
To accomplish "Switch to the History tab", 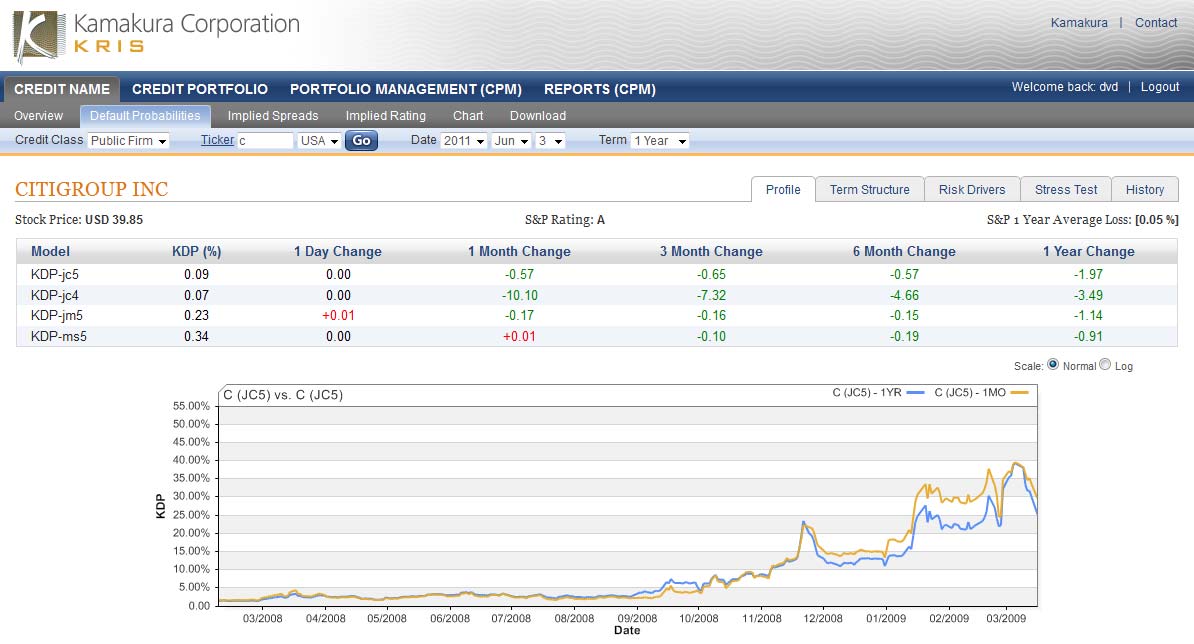I will tap(1145, 190).
